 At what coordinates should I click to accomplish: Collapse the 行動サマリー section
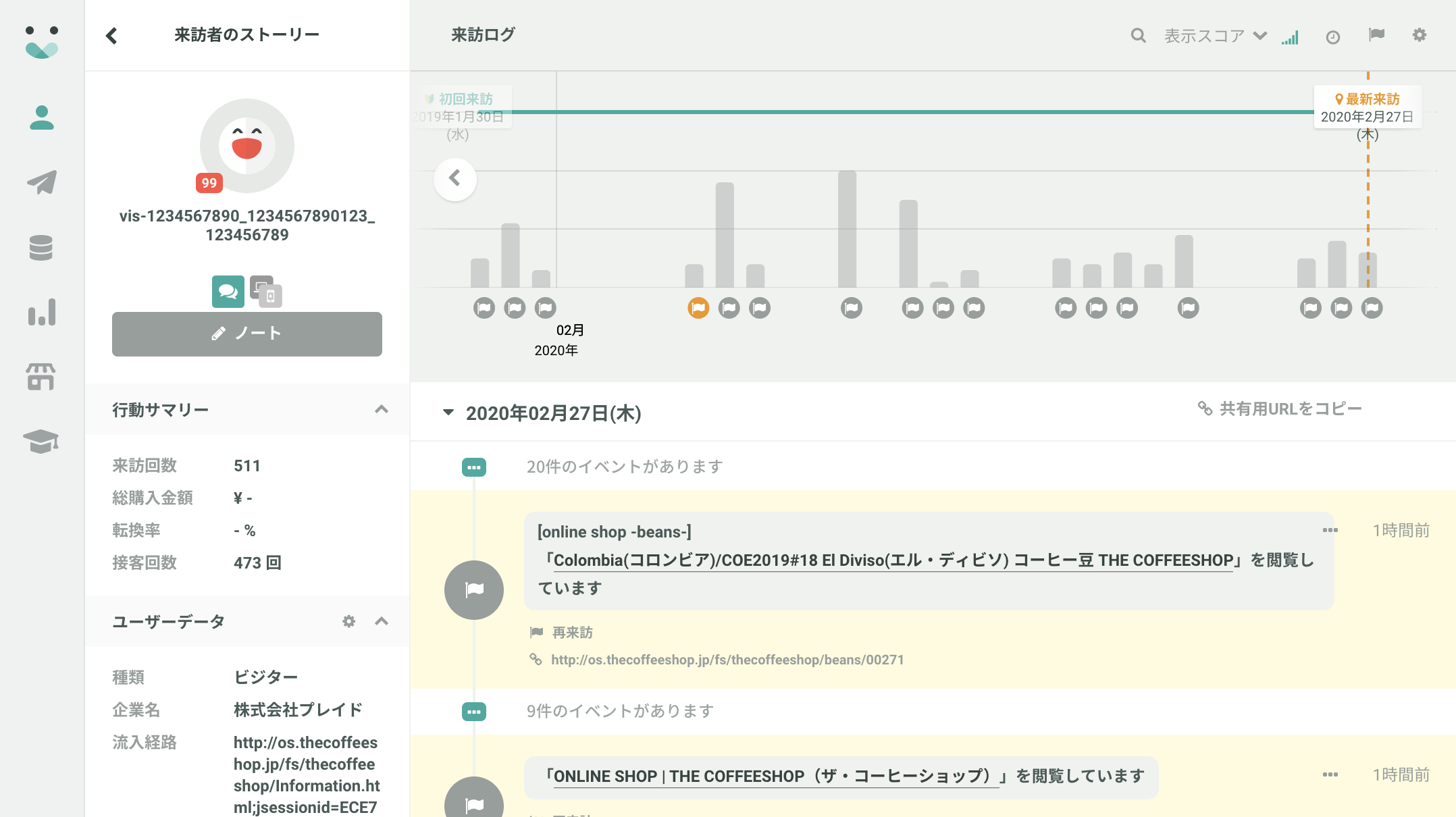pyautogui.click(x=382, y=409)
